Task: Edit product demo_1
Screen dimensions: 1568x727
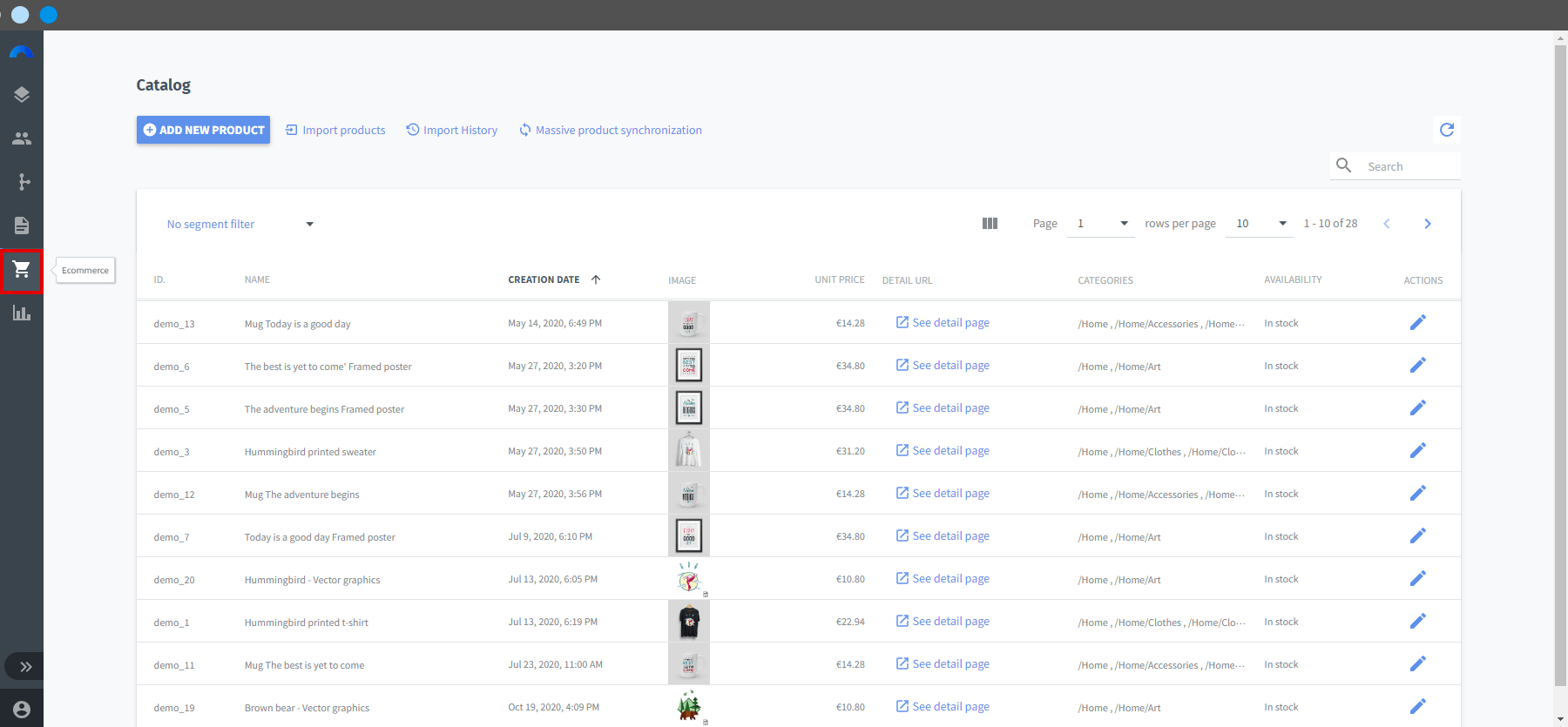Action: pyautogui.click(x=1418, y=621)
